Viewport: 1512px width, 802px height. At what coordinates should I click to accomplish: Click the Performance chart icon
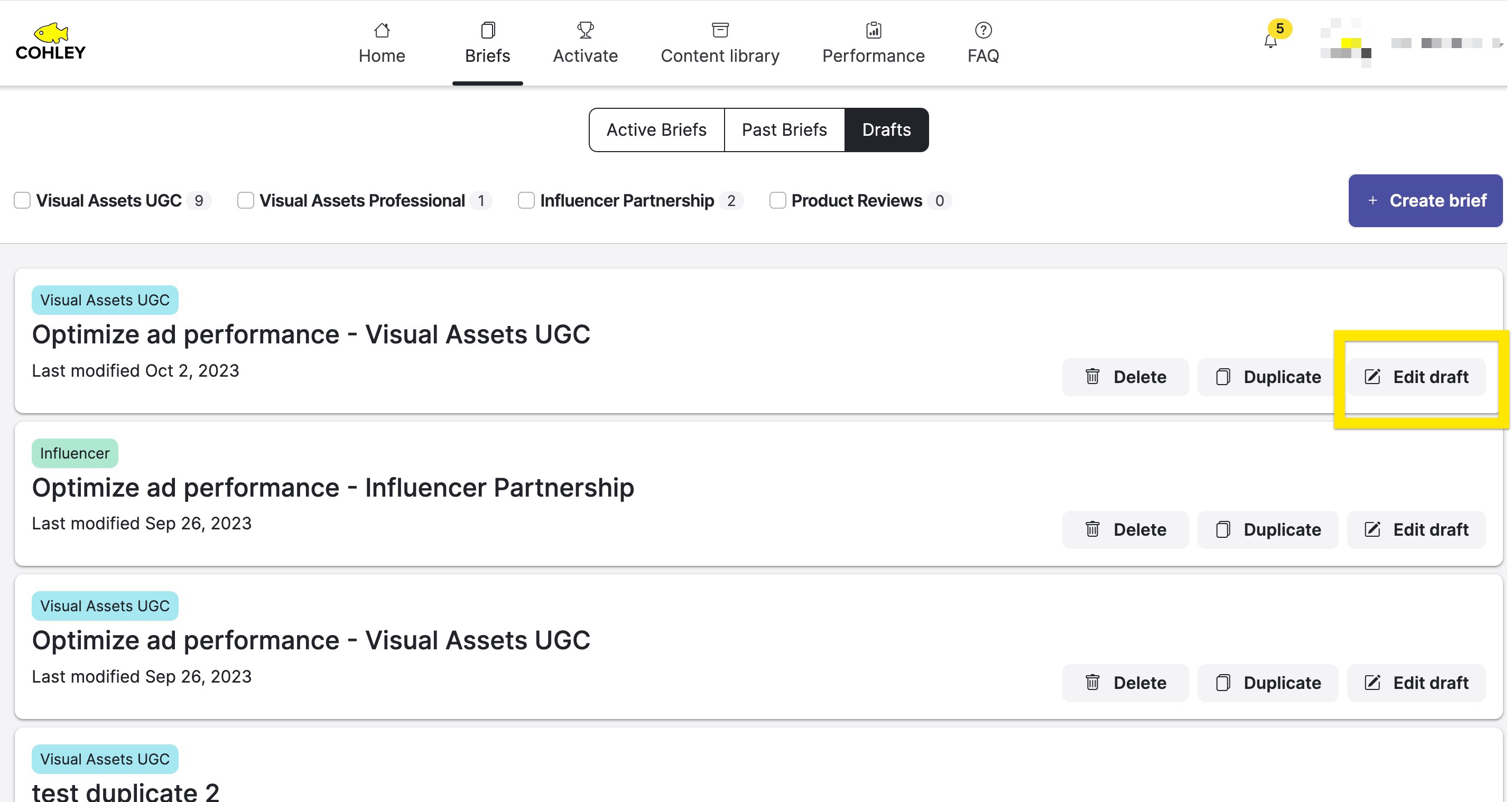[x=873, y=30]
